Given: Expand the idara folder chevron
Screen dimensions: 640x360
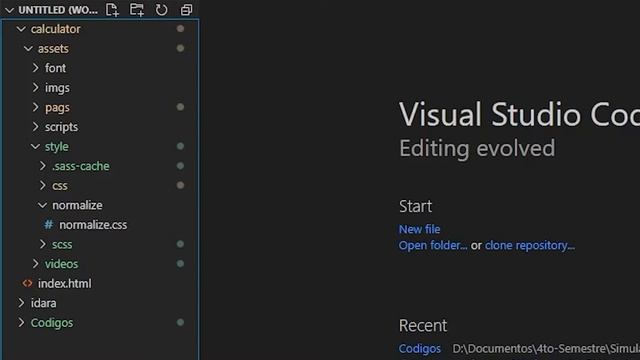Looking at the screenshot, I should coord(21,303).
